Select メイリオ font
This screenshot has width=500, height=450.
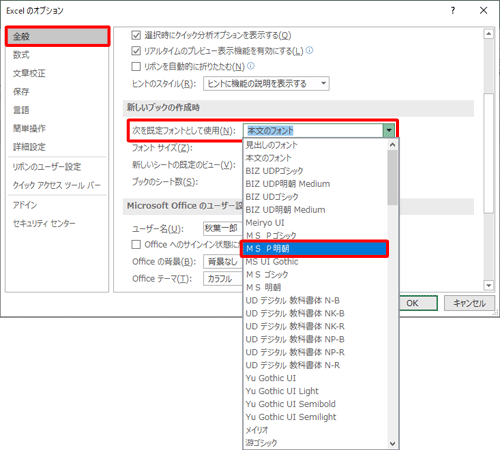pos(315,430)
